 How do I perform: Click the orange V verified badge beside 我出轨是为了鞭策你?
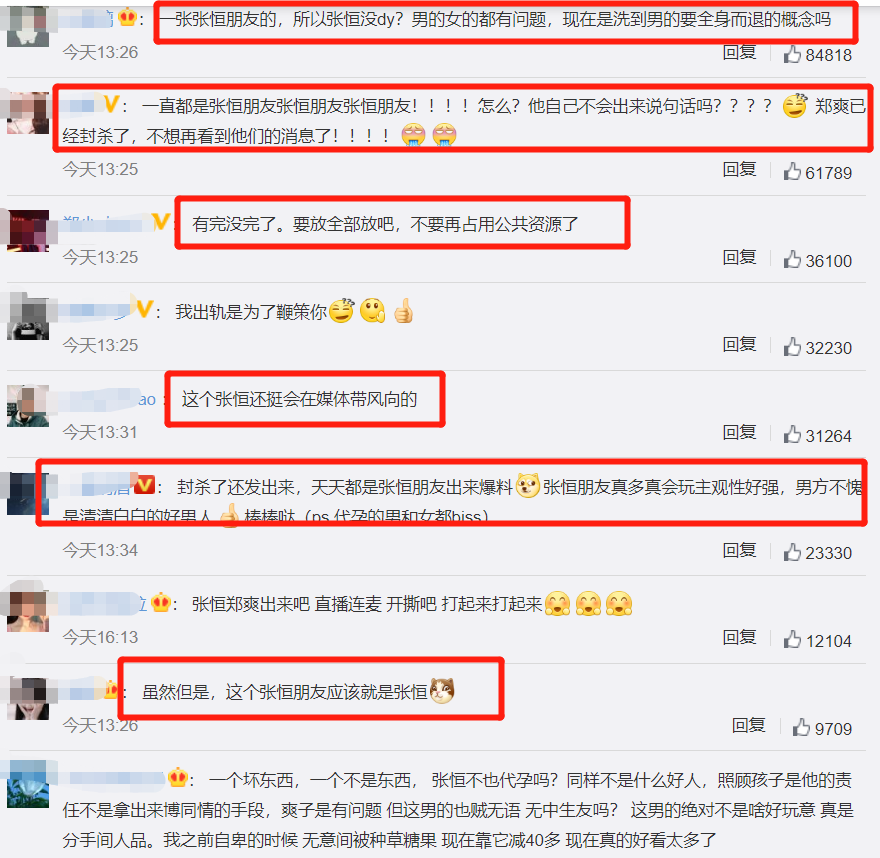pyautogui.click(x=145, y=309)
